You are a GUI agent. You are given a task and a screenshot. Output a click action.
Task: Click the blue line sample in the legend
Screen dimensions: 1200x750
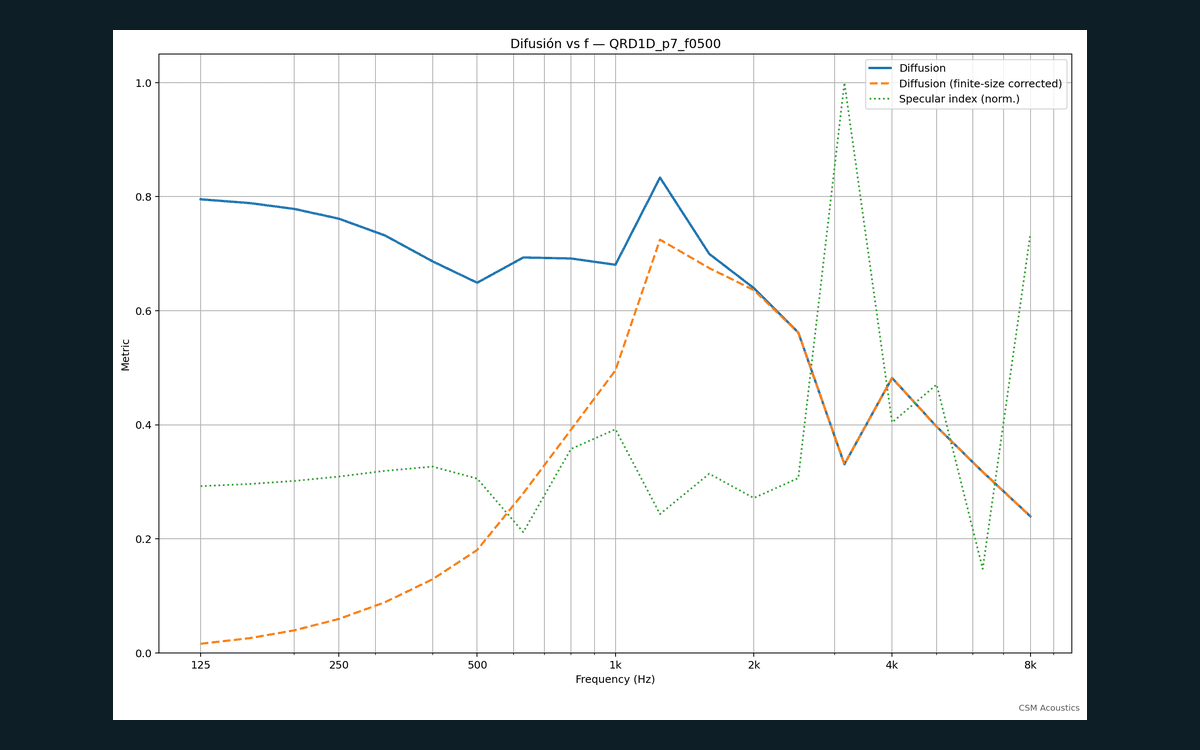click(x=881, y=68)
